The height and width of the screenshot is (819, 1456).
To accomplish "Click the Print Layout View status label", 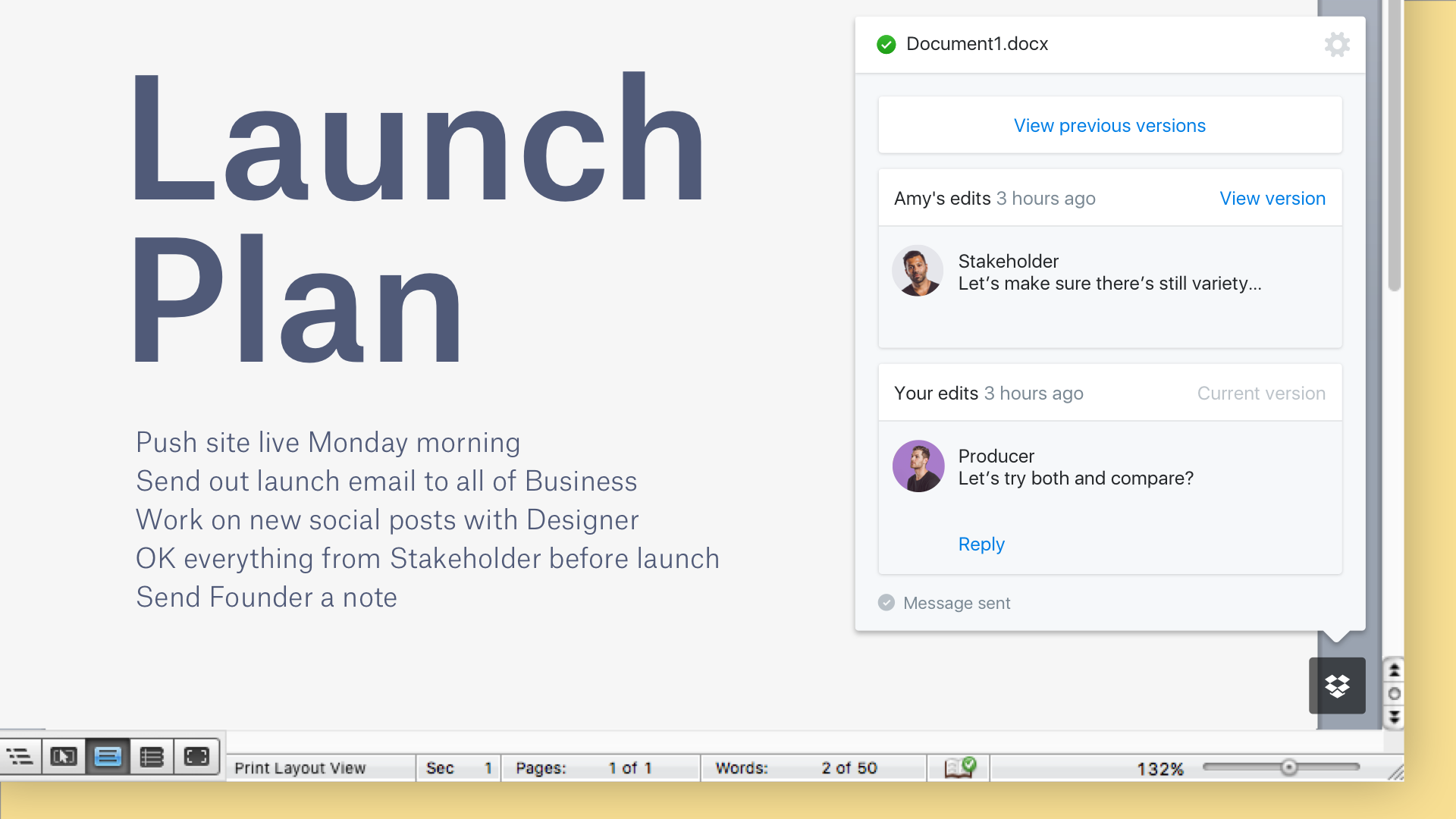I will (x=300, y=768).
